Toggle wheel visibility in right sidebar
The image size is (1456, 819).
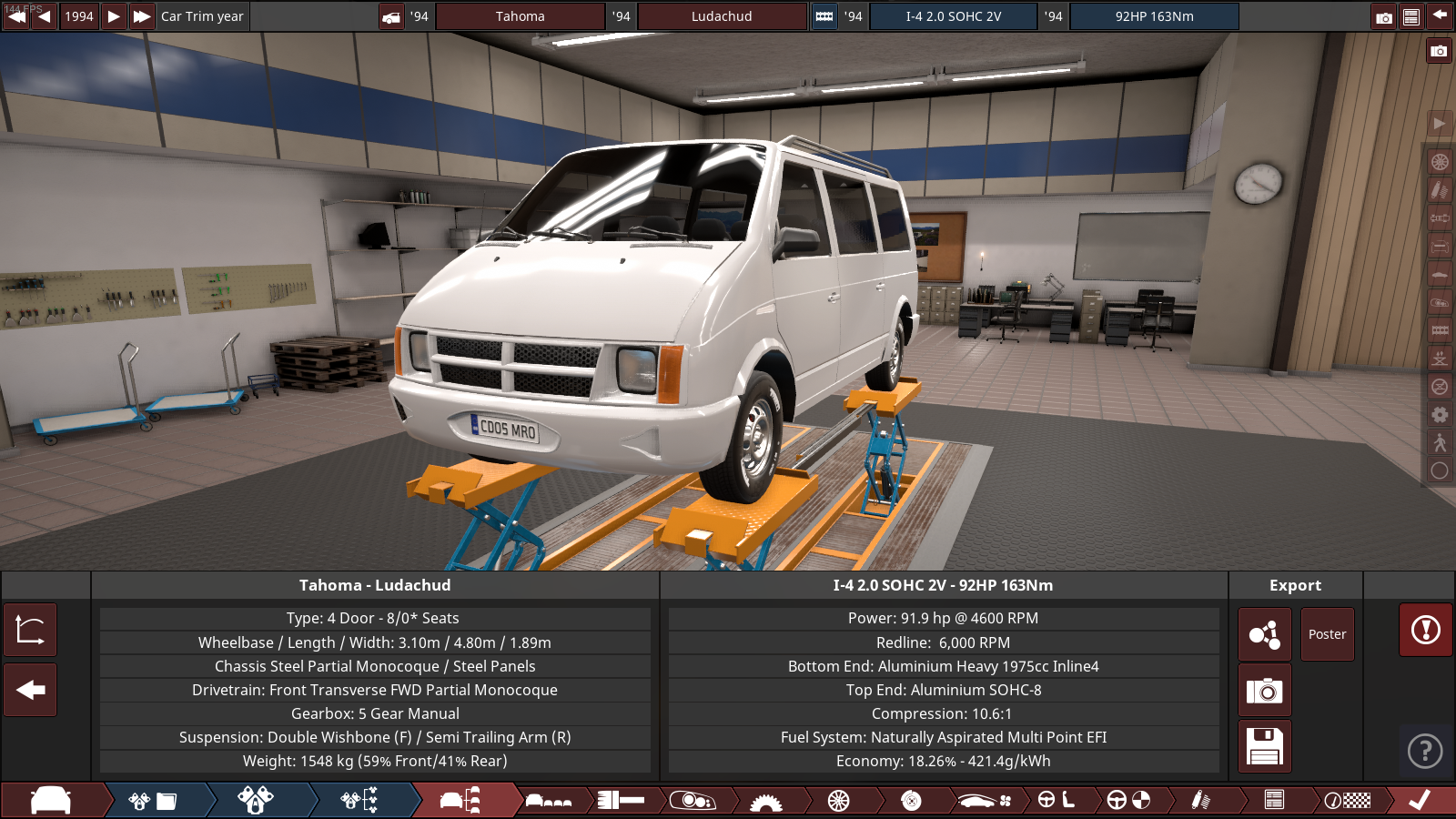point(1440,162)
